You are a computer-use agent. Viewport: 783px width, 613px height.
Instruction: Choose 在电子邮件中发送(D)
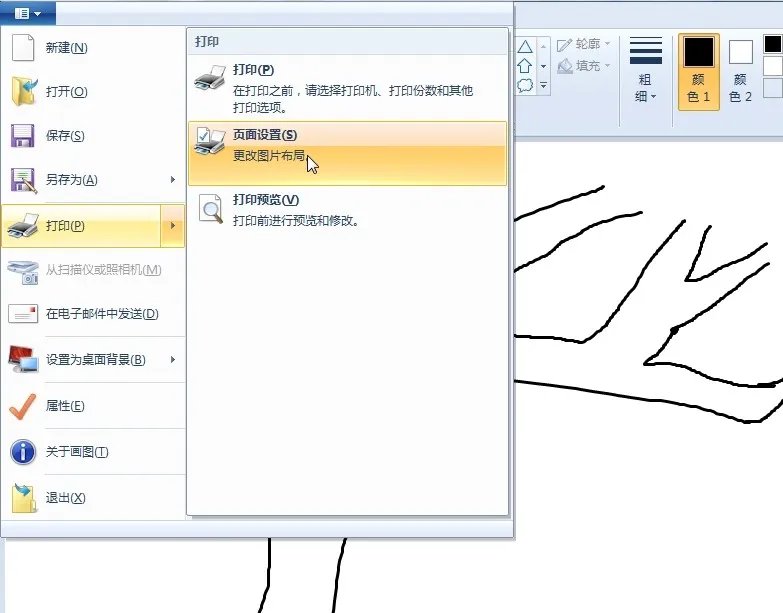coord(93,314)
